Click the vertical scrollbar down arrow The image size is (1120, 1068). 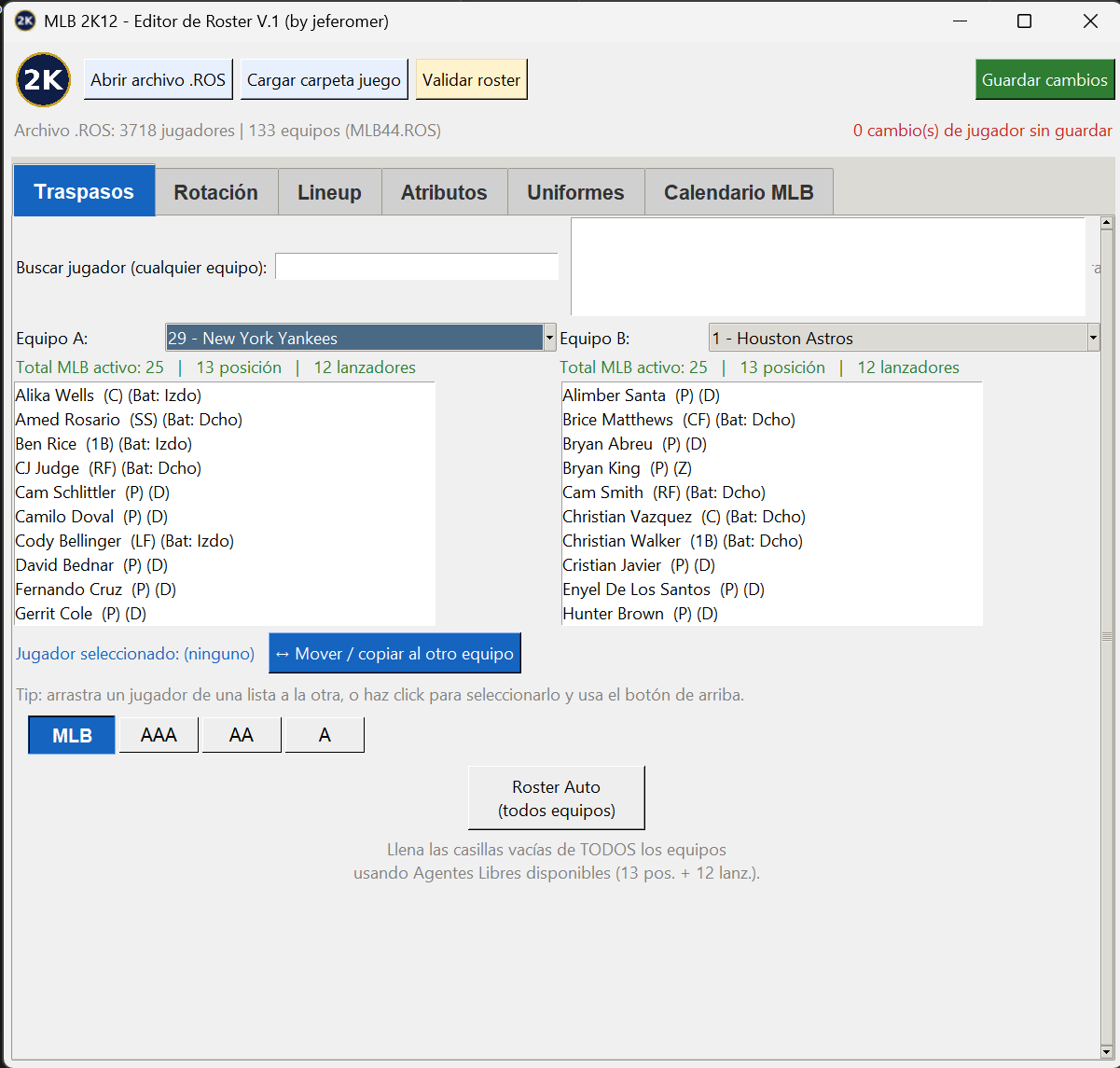[1107, 1053]
